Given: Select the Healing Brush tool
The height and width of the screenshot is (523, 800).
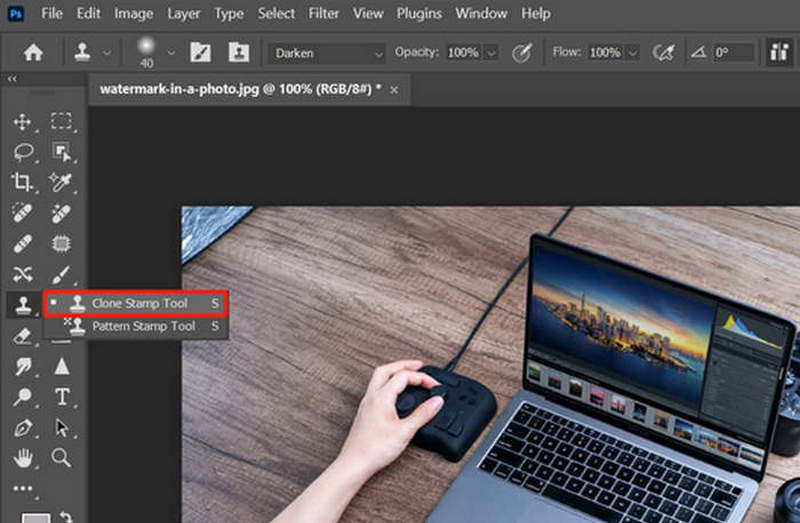Looking at the screenshot, I should pyautogui.click(x=61, y=214).
